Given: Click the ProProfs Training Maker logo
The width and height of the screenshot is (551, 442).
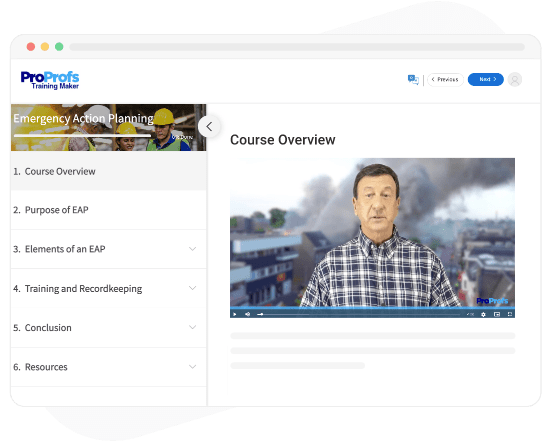Looking at the screenshot, I should (50, 80).
